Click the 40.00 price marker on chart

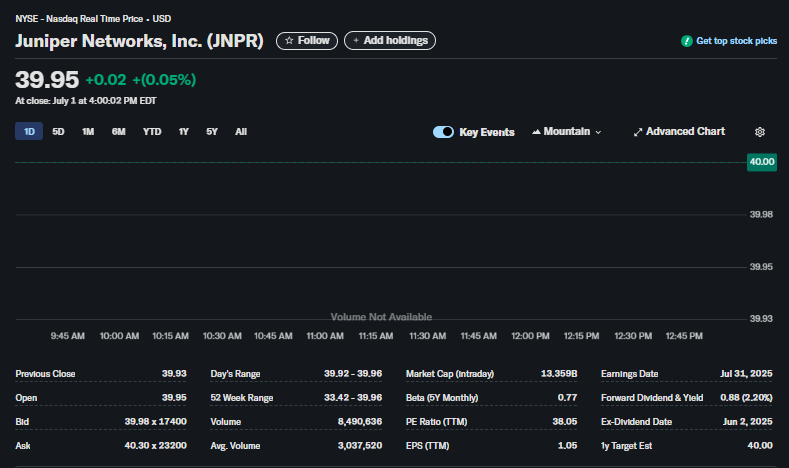pyautogui.click(x=762, y=162)
